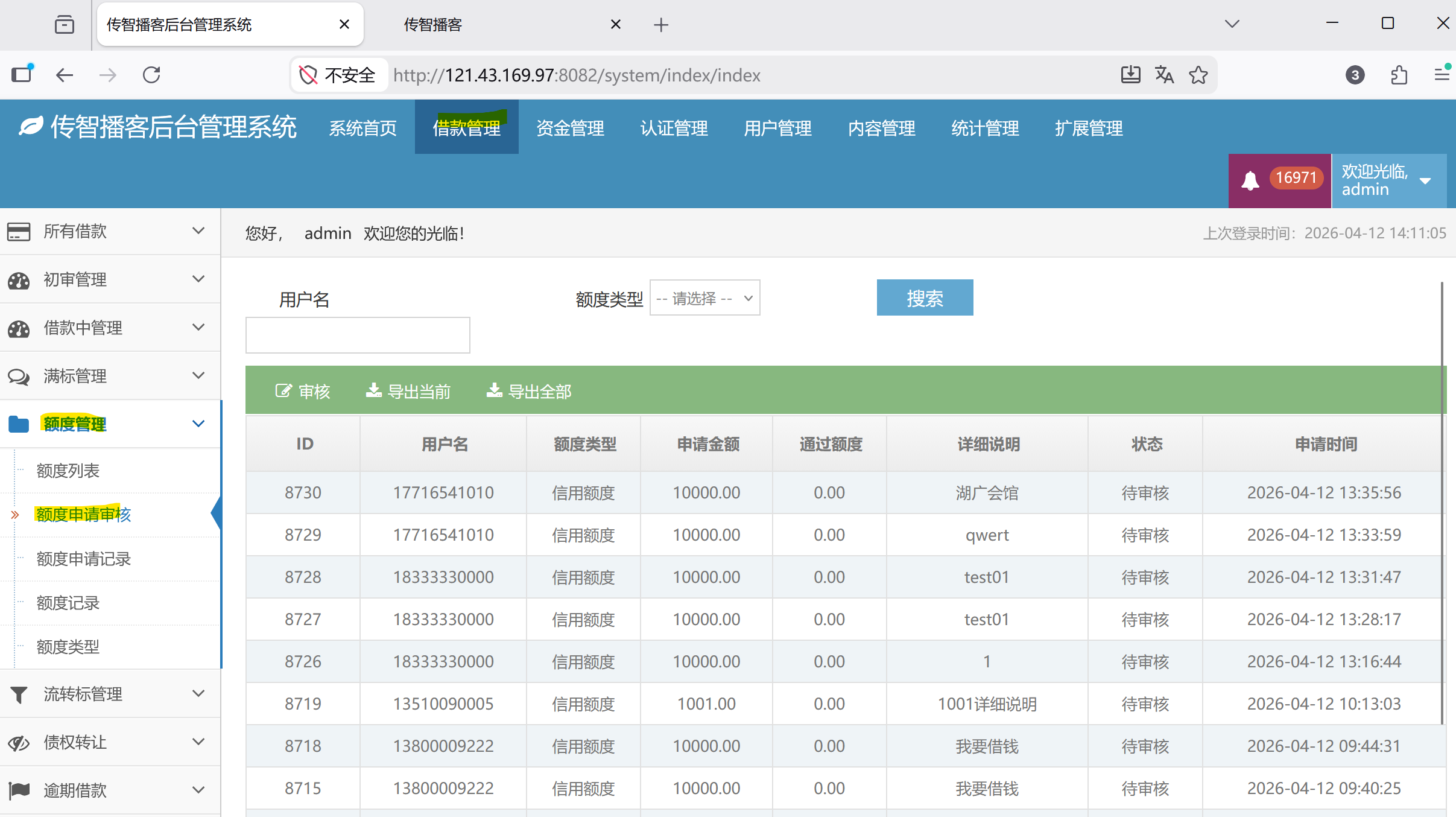
Task: Expand the 流转标管理 sidebar section
Action: [x=110, y=694]
